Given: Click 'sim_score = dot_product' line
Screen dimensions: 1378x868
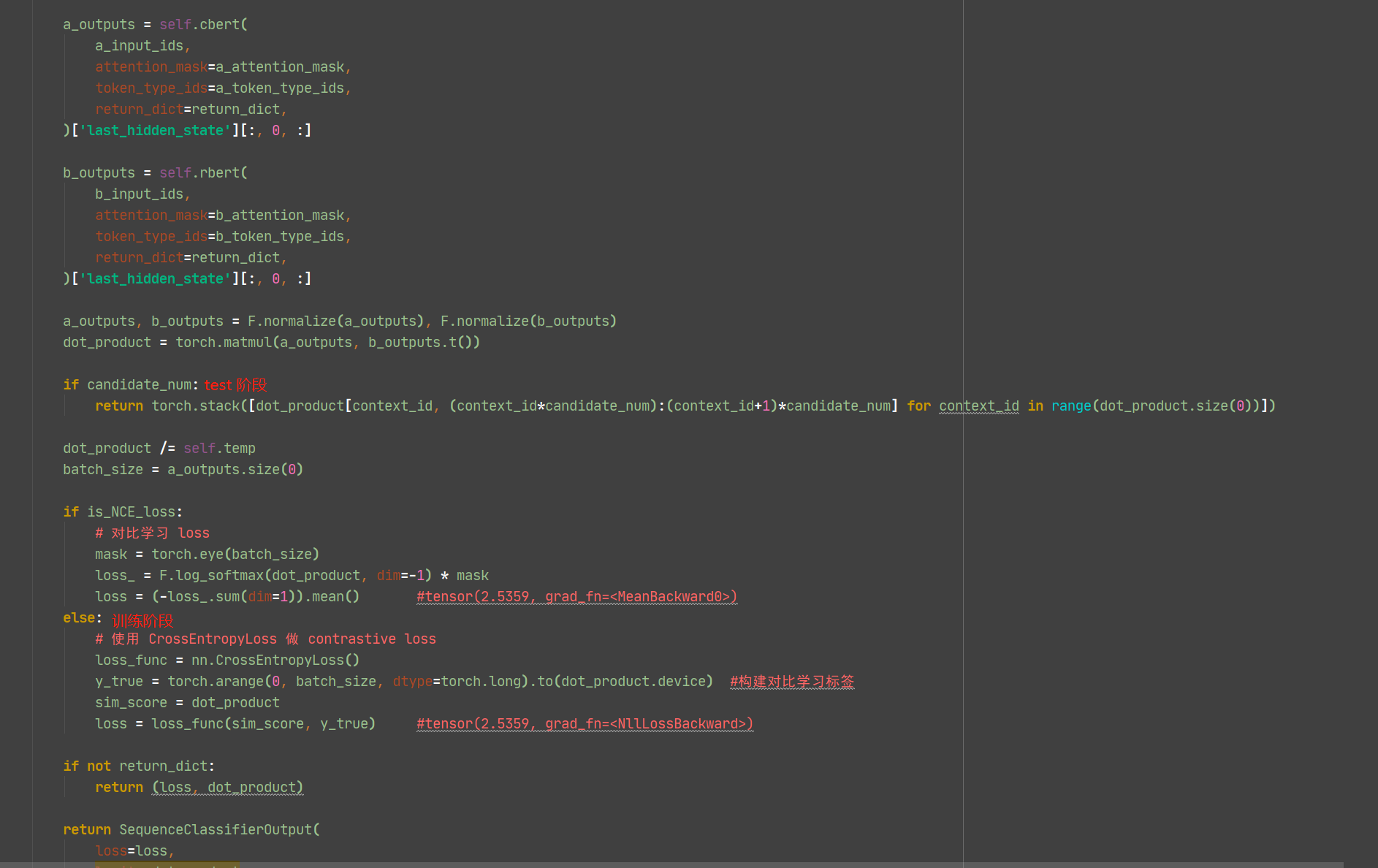Looking at the screenshot, I should 187,703.
